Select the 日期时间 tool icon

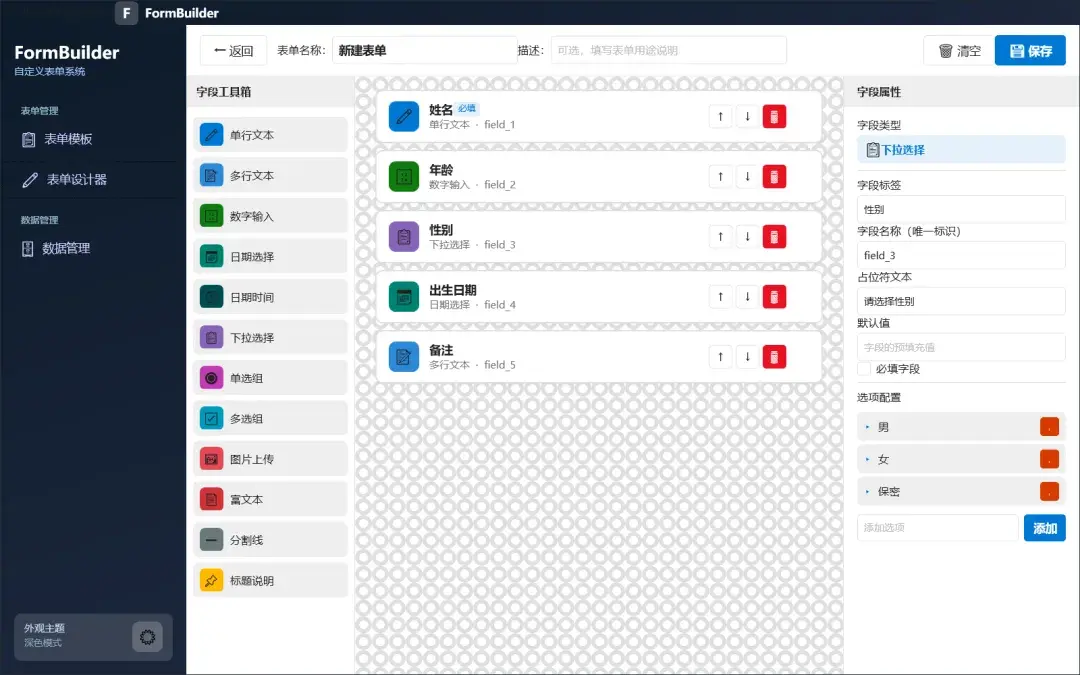tap(211, 297)
